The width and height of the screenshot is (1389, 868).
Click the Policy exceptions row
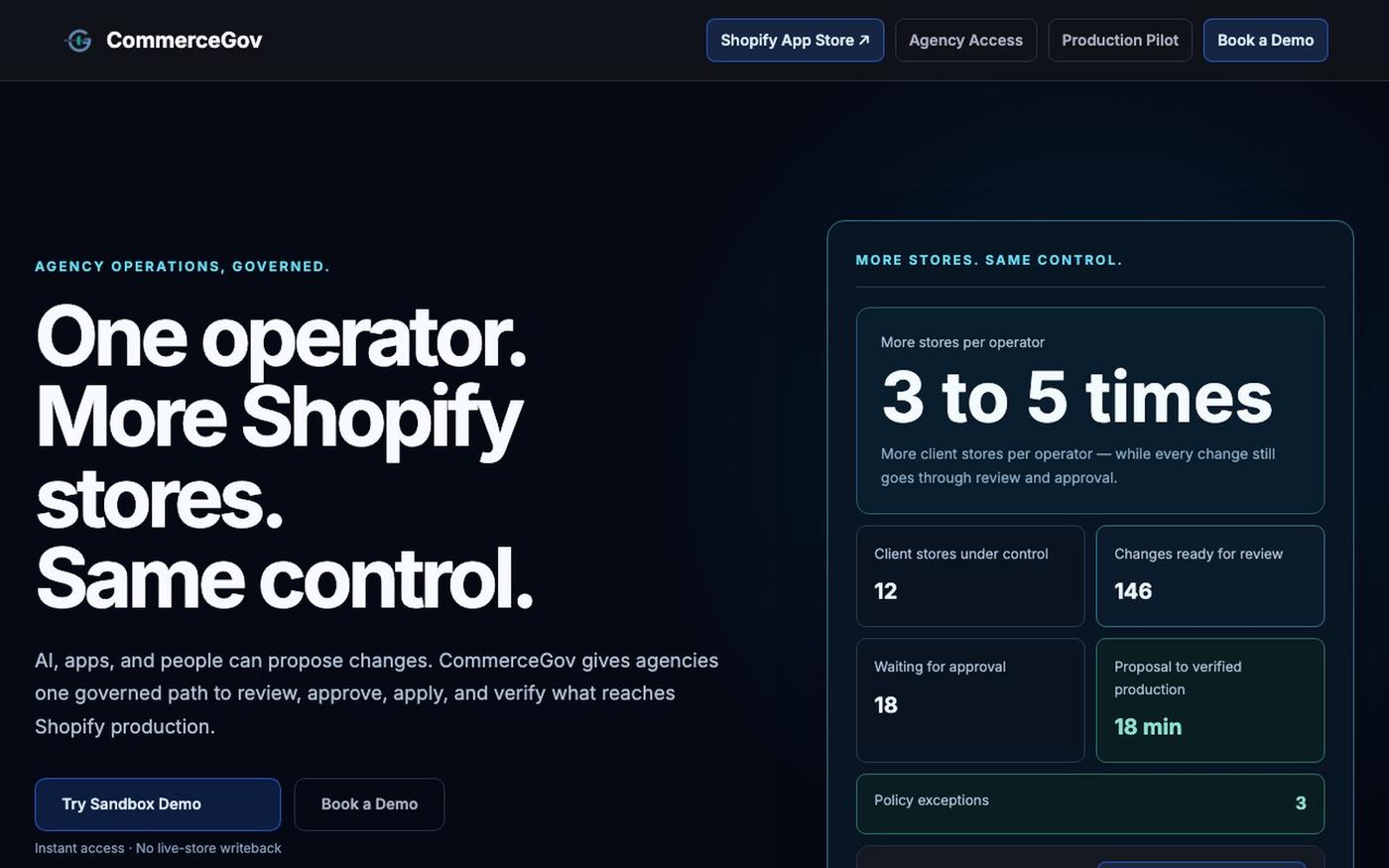(x=1090, y=804)
